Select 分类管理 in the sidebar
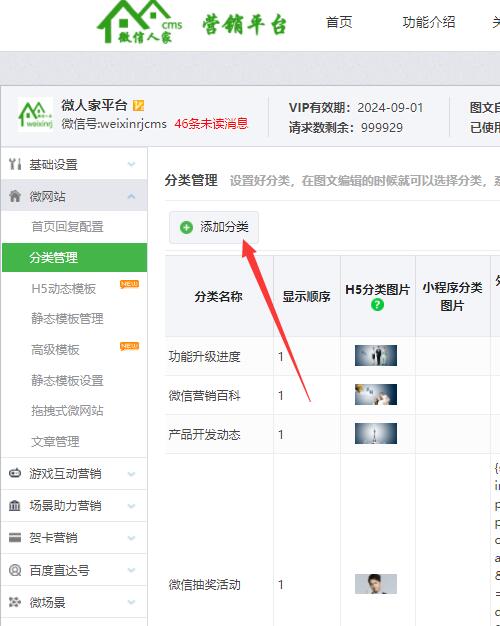 [75, 258]
